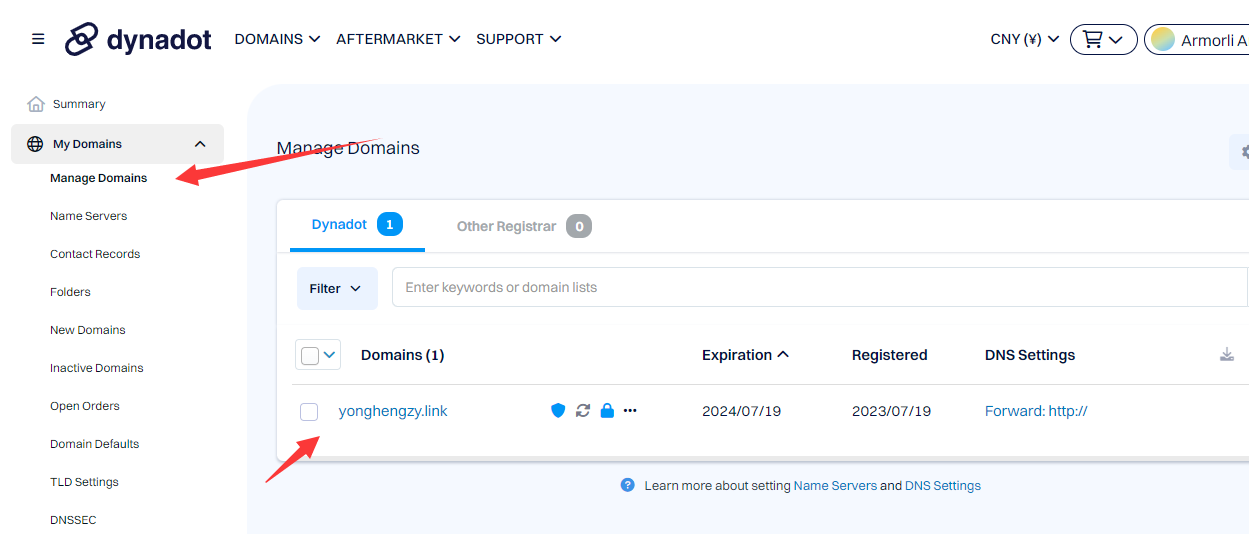This screenshot has height=534, width=1249.
Task: Click the Domains (1) column header
Action: [402, 355]
